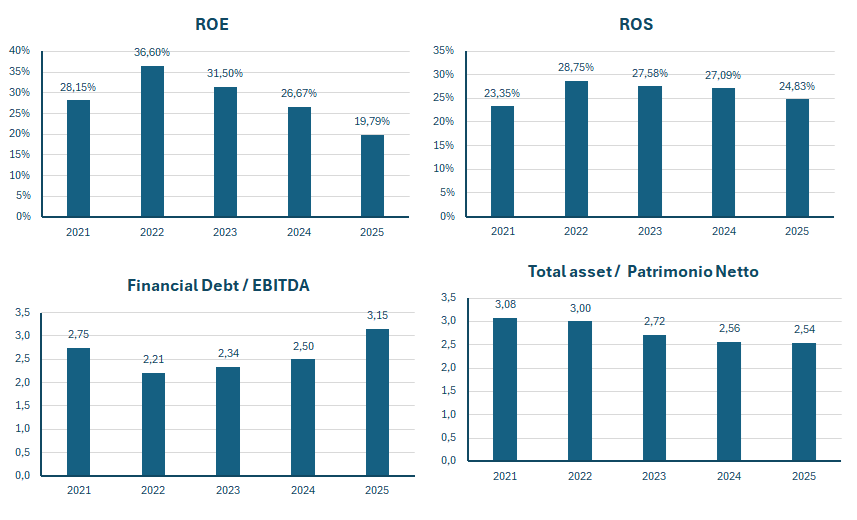
Task: Select the 2021 bar in Financial Debt chart
Action: point(78,412)
